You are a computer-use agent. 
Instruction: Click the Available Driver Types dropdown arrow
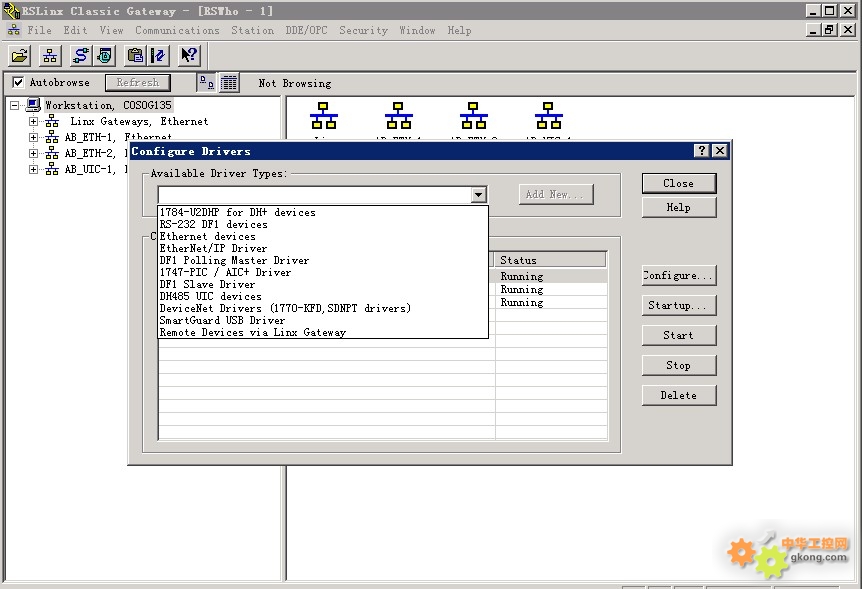pos(479,194)
